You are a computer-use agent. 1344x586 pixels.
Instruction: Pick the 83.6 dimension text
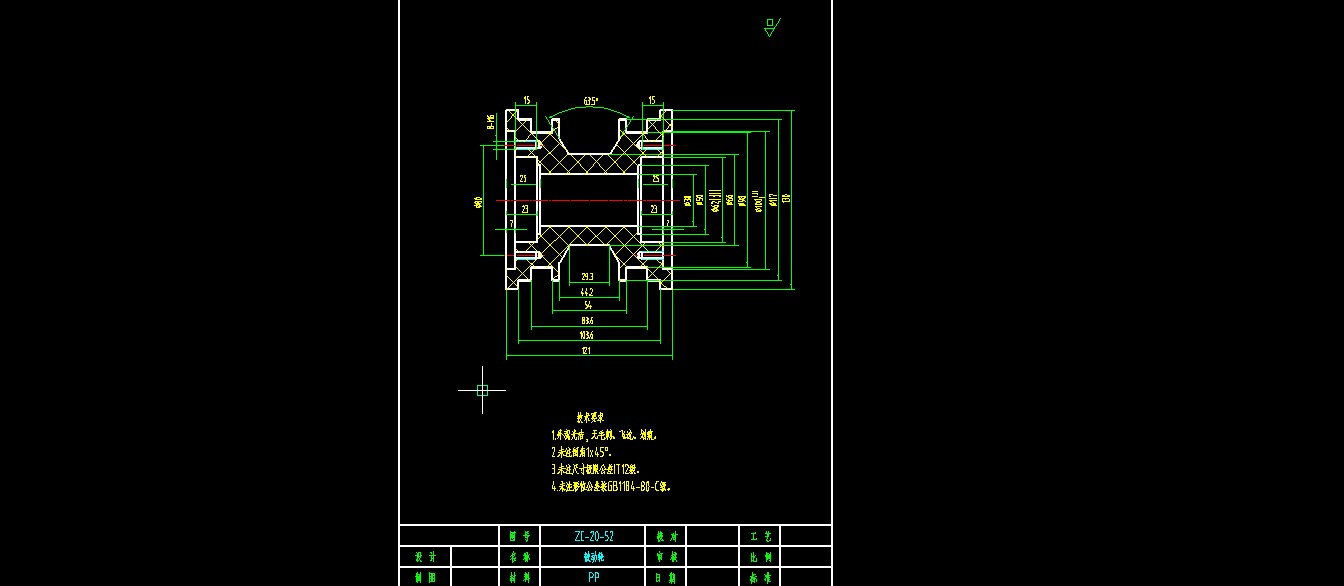pos(587,321)
